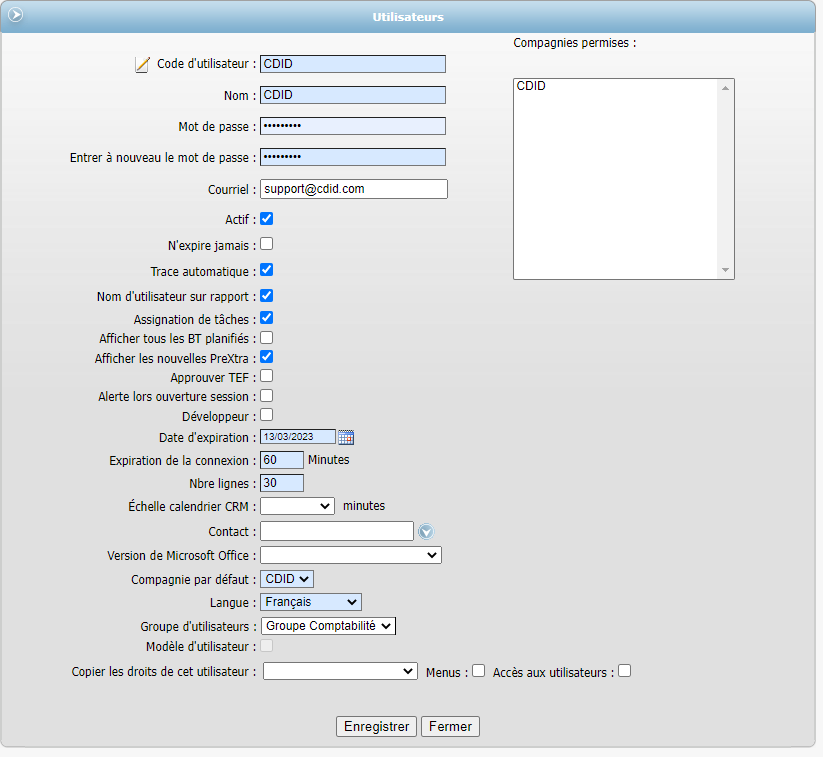This screenshot has height=757, width=823.
Task: Click the arrow icon in the title bar
Action: [x=16, y=15]
